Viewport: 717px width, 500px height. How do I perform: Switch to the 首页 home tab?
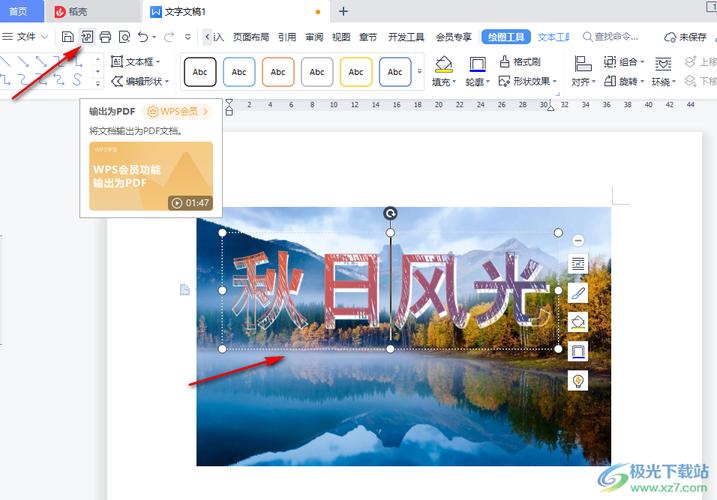pyautogui.click(x=19, y=11)
